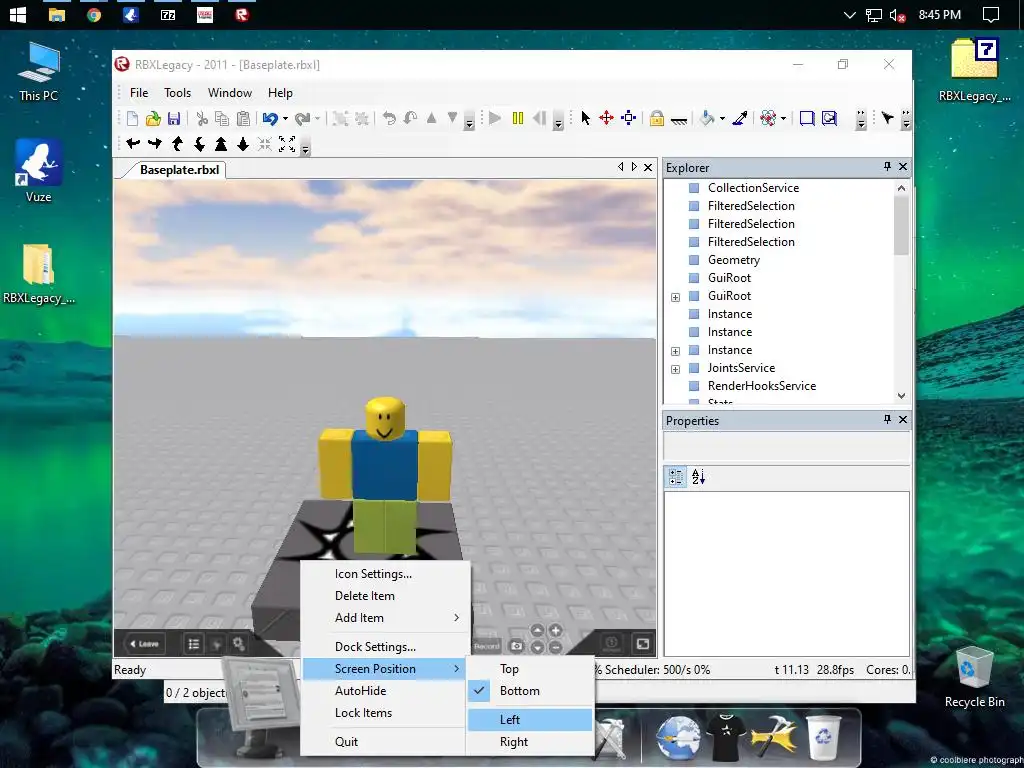Click the Paste clipboard icon

(x=243, y=118)
